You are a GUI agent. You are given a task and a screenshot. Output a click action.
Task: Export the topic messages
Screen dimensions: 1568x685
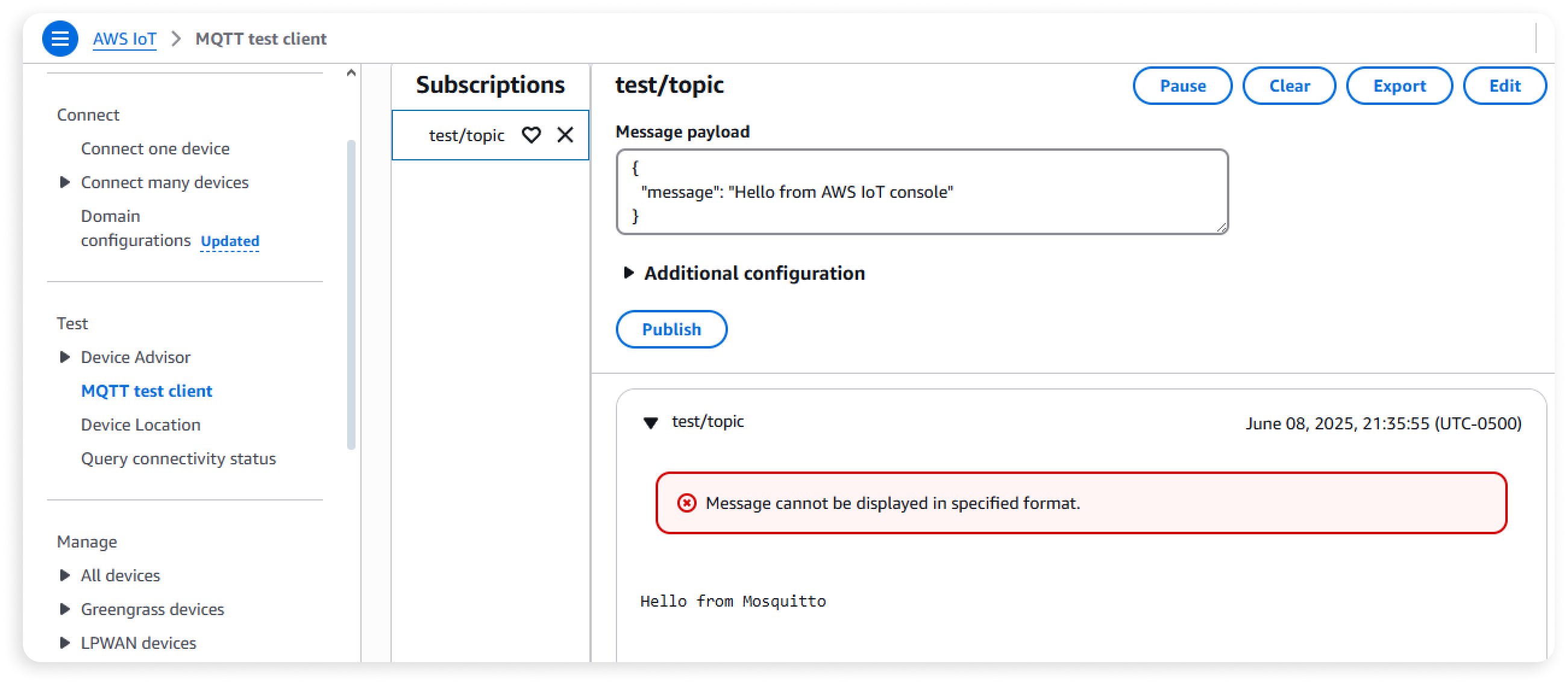1399,86
